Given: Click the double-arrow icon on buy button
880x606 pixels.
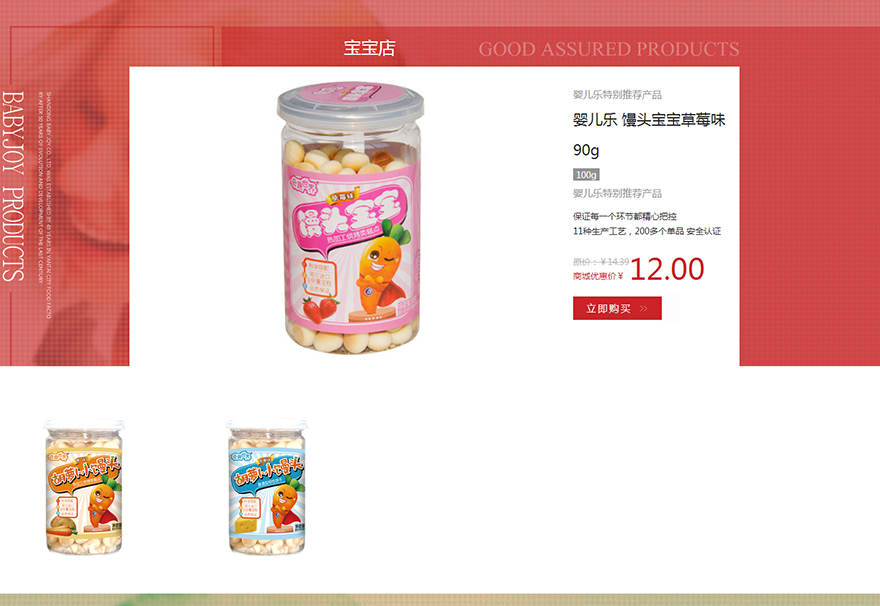Looking at the screenshot, I should click(644, 309).
